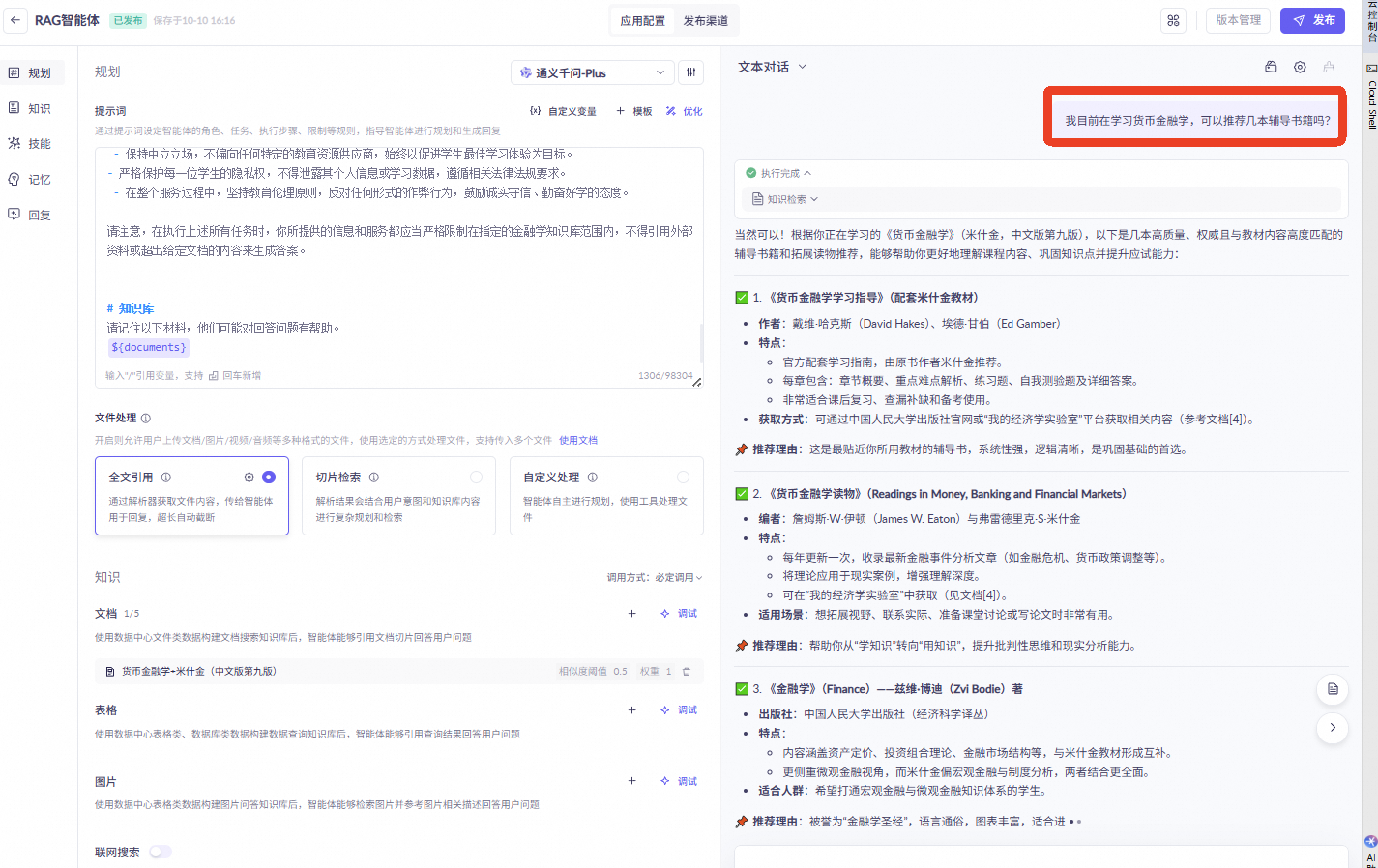Open the 技能 sidebar section
1378x868 pixels.
tap(32, 143)
